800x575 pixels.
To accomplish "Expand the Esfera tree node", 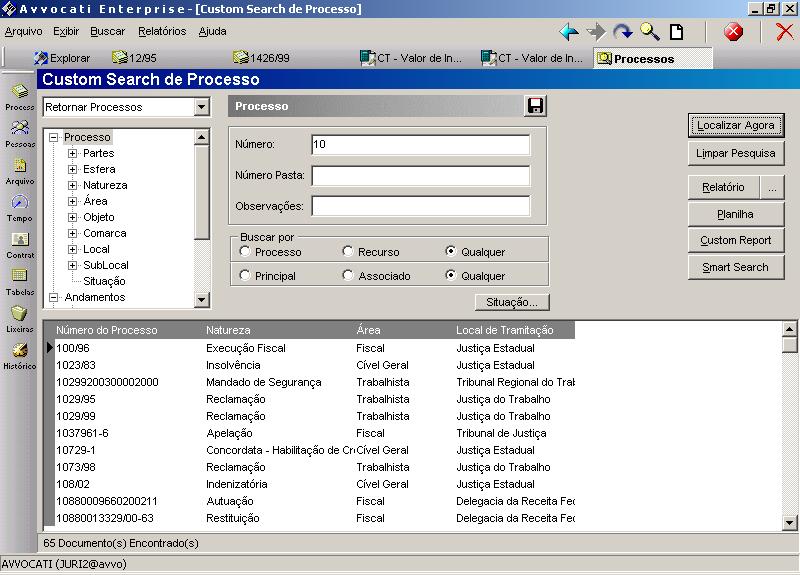I will 72,169.
